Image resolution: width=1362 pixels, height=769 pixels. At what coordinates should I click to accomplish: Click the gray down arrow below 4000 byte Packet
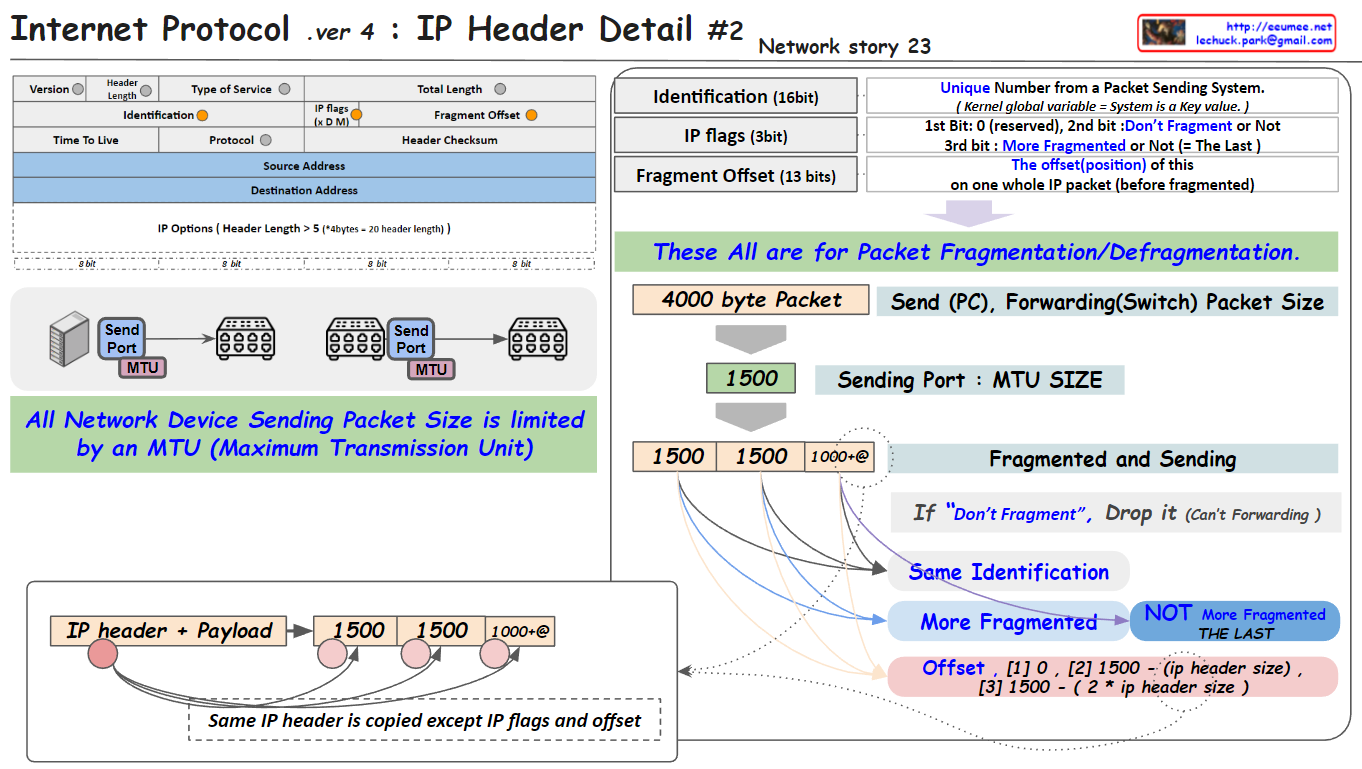750,338
